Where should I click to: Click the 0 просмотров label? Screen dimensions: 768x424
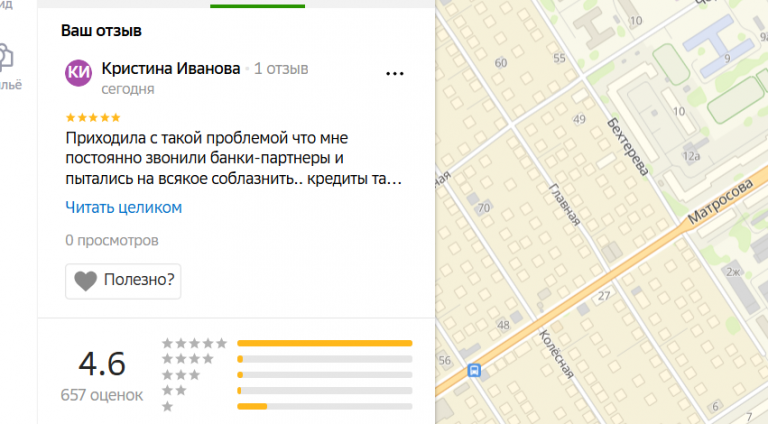click(112, 240)
